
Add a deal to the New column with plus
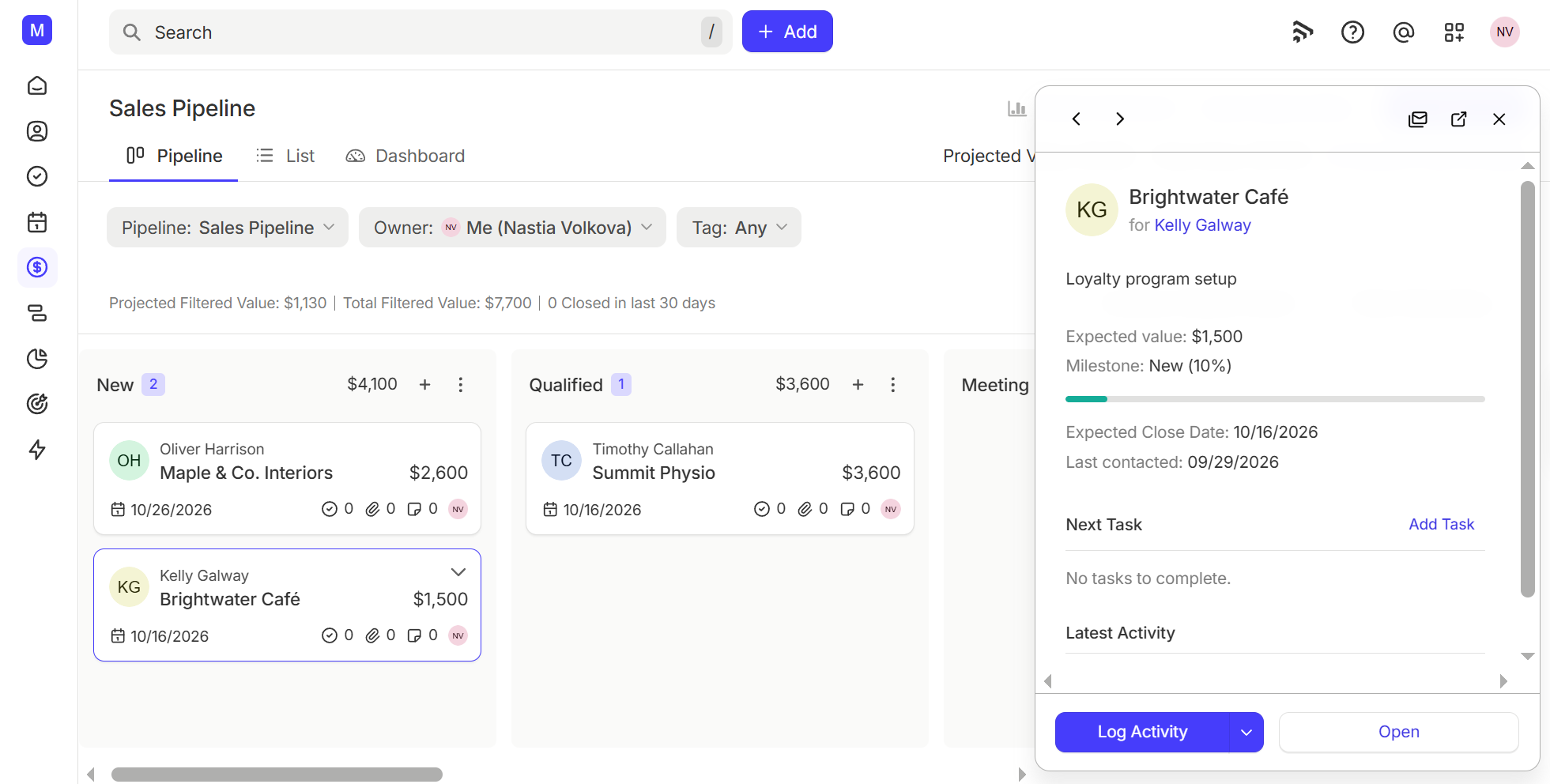pos(424,385)
